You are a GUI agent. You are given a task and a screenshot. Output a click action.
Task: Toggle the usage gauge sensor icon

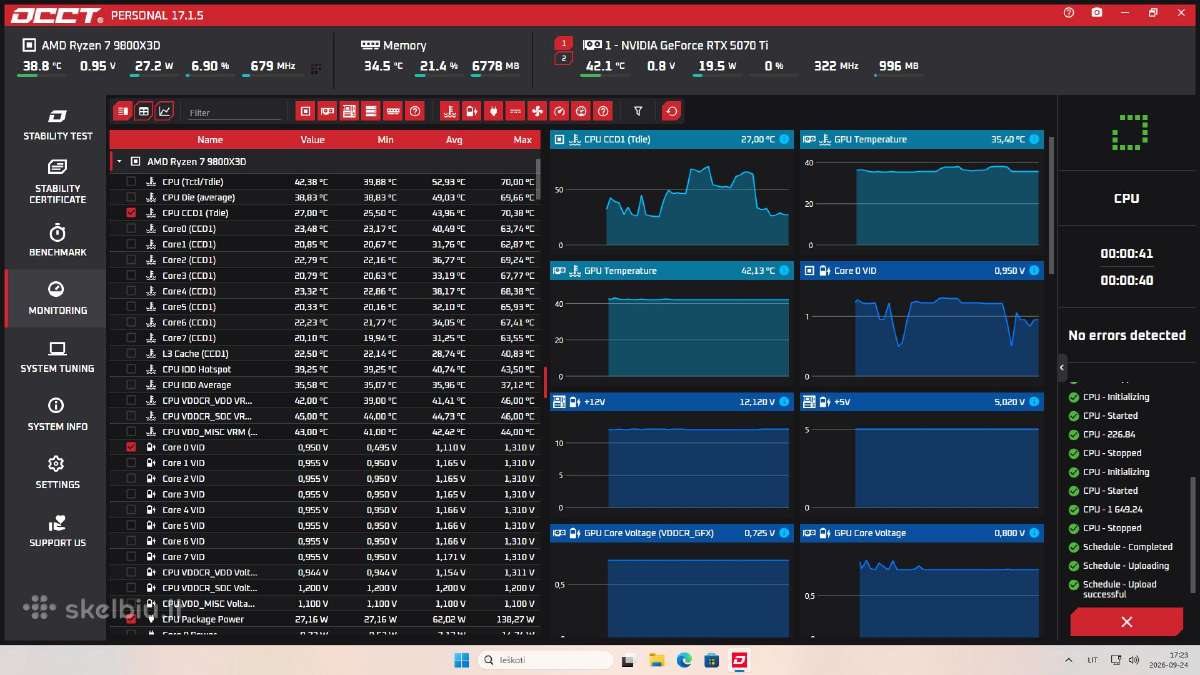coord(581,111)
